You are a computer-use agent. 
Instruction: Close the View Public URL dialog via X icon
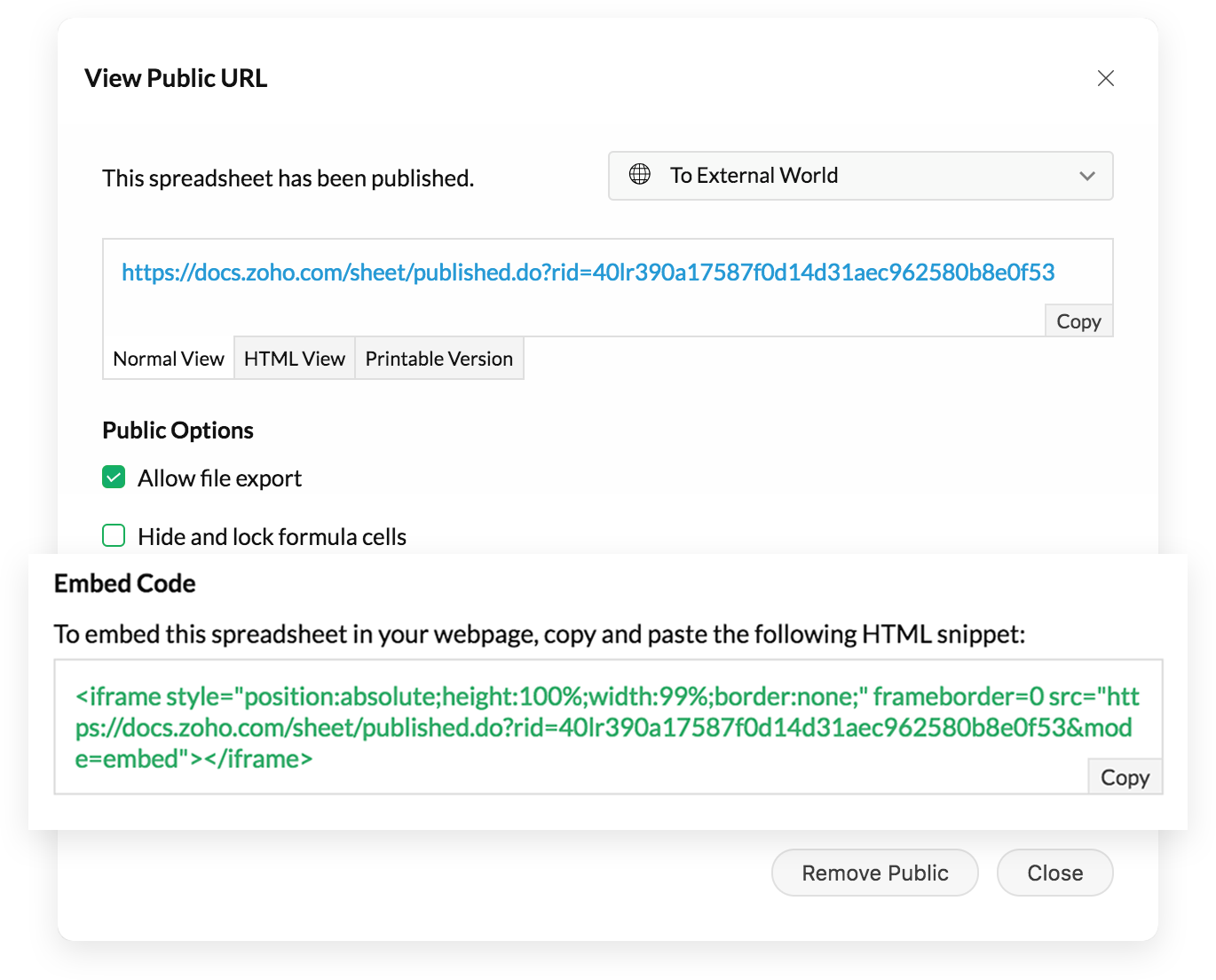[1105, 78]
